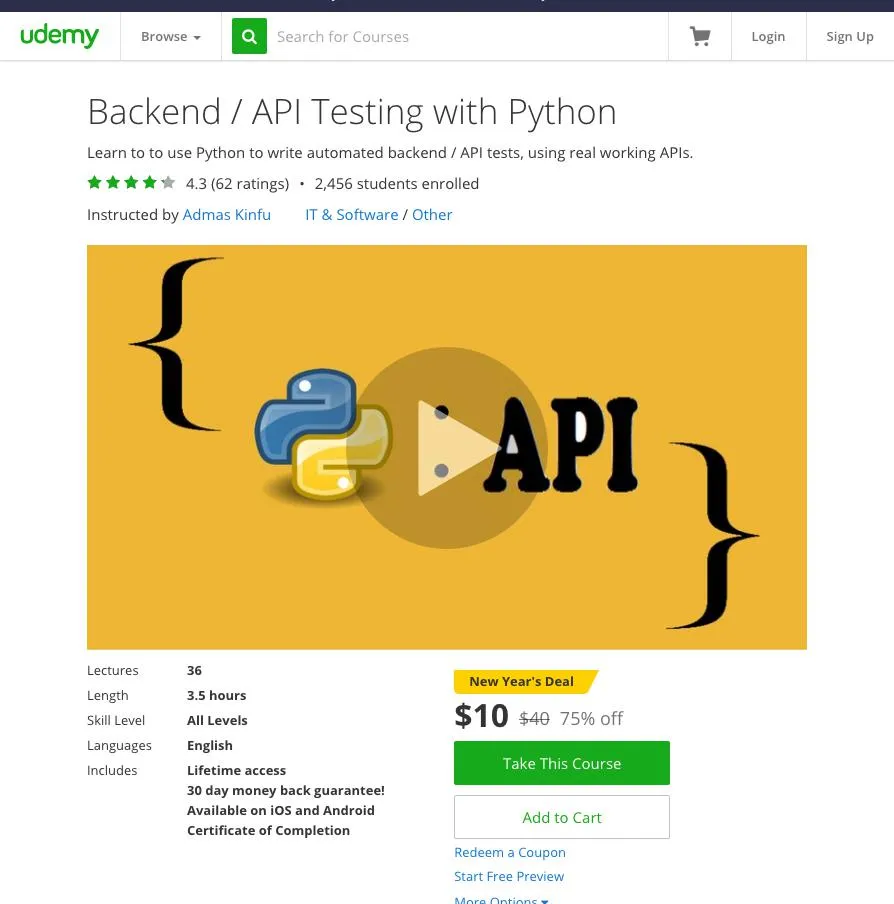894x904 pixels.
Task: Click the Redeem a Coupon link
Action: [x=510, y=852]
